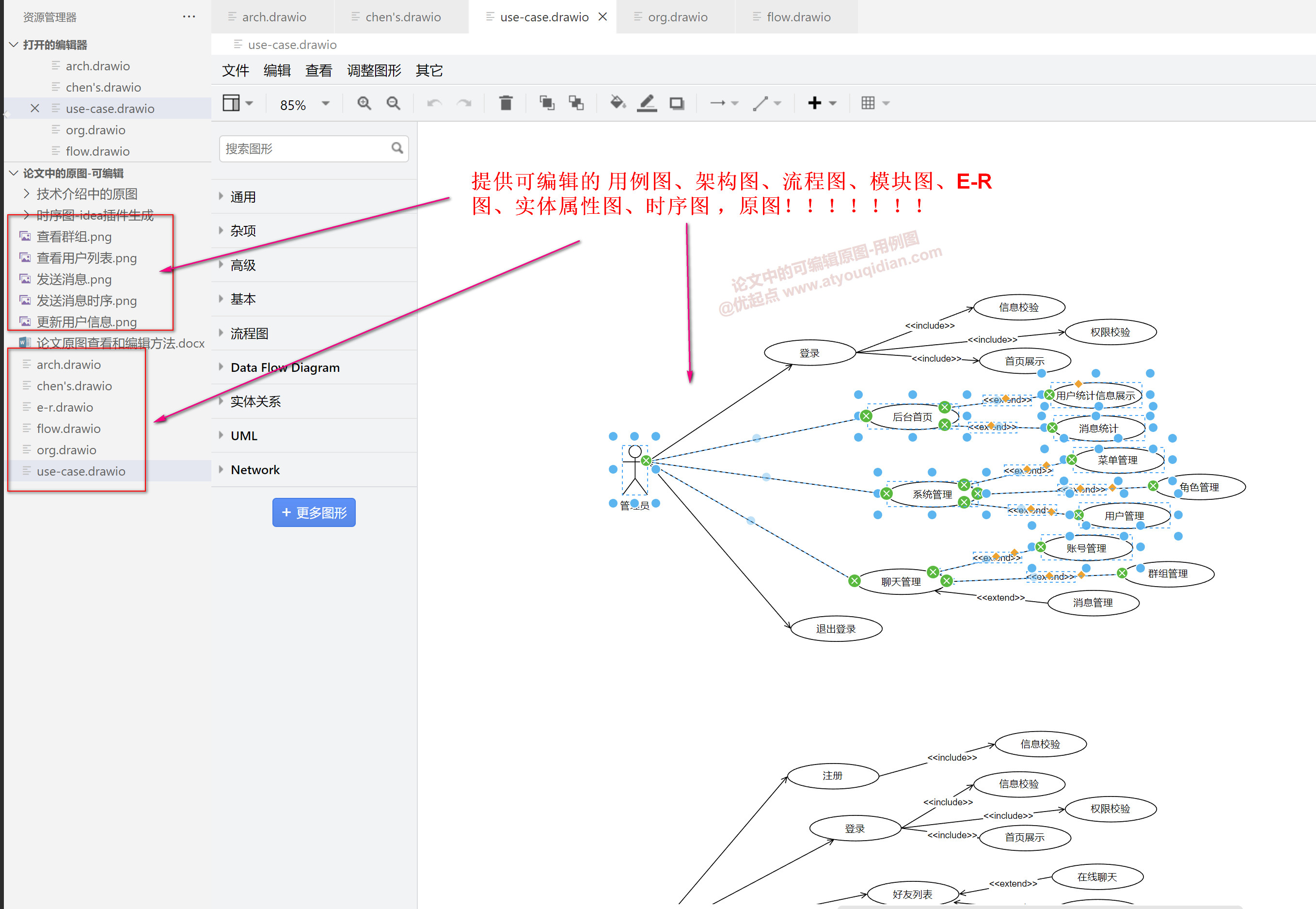
Task: Open the 文件 menu
Action: click(x=235, y=71)
